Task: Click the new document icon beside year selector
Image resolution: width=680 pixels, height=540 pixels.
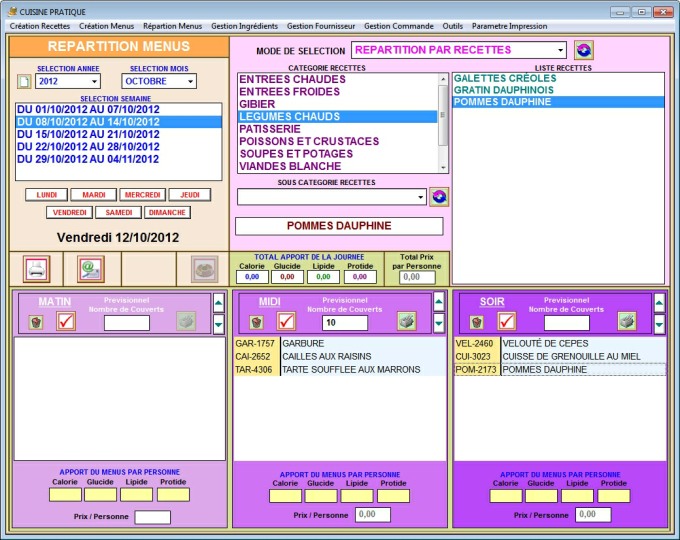Action: click(23, 81)
